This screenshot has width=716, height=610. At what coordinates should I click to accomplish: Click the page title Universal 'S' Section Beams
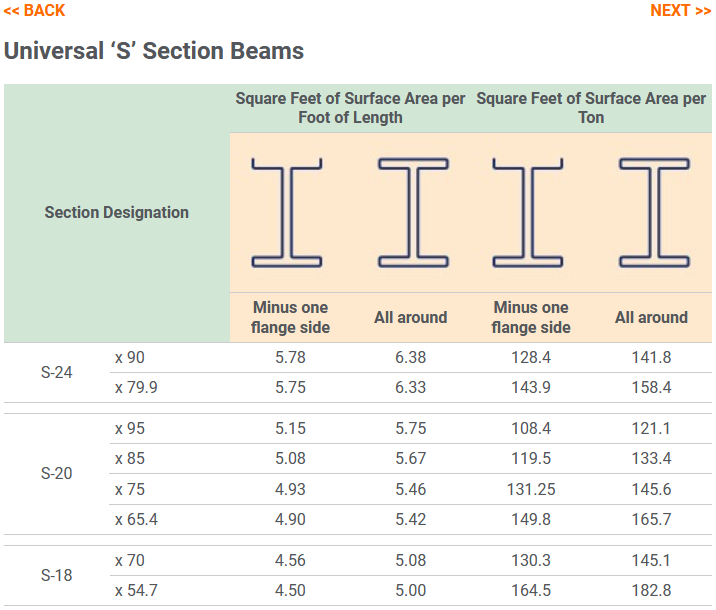point(154,50)
